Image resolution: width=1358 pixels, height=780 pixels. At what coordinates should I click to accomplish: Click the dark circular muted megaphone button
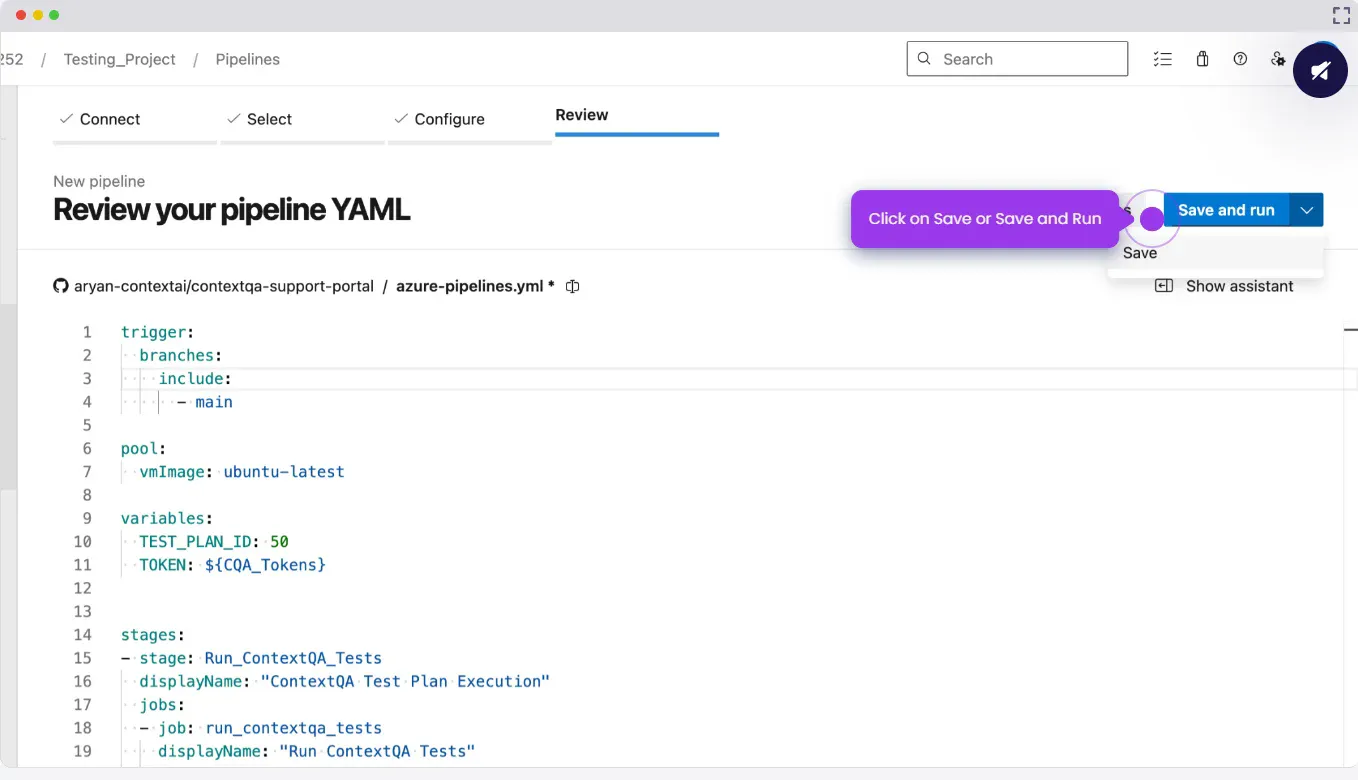1320,70
